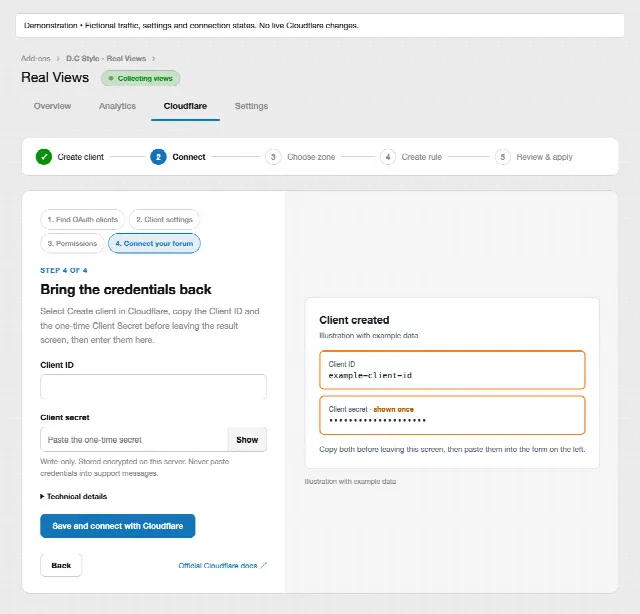Image resolution: width=640 pixels, height=614 pixels.
Task: Go Back to the previous step
Action: click(x=61, y=565)
